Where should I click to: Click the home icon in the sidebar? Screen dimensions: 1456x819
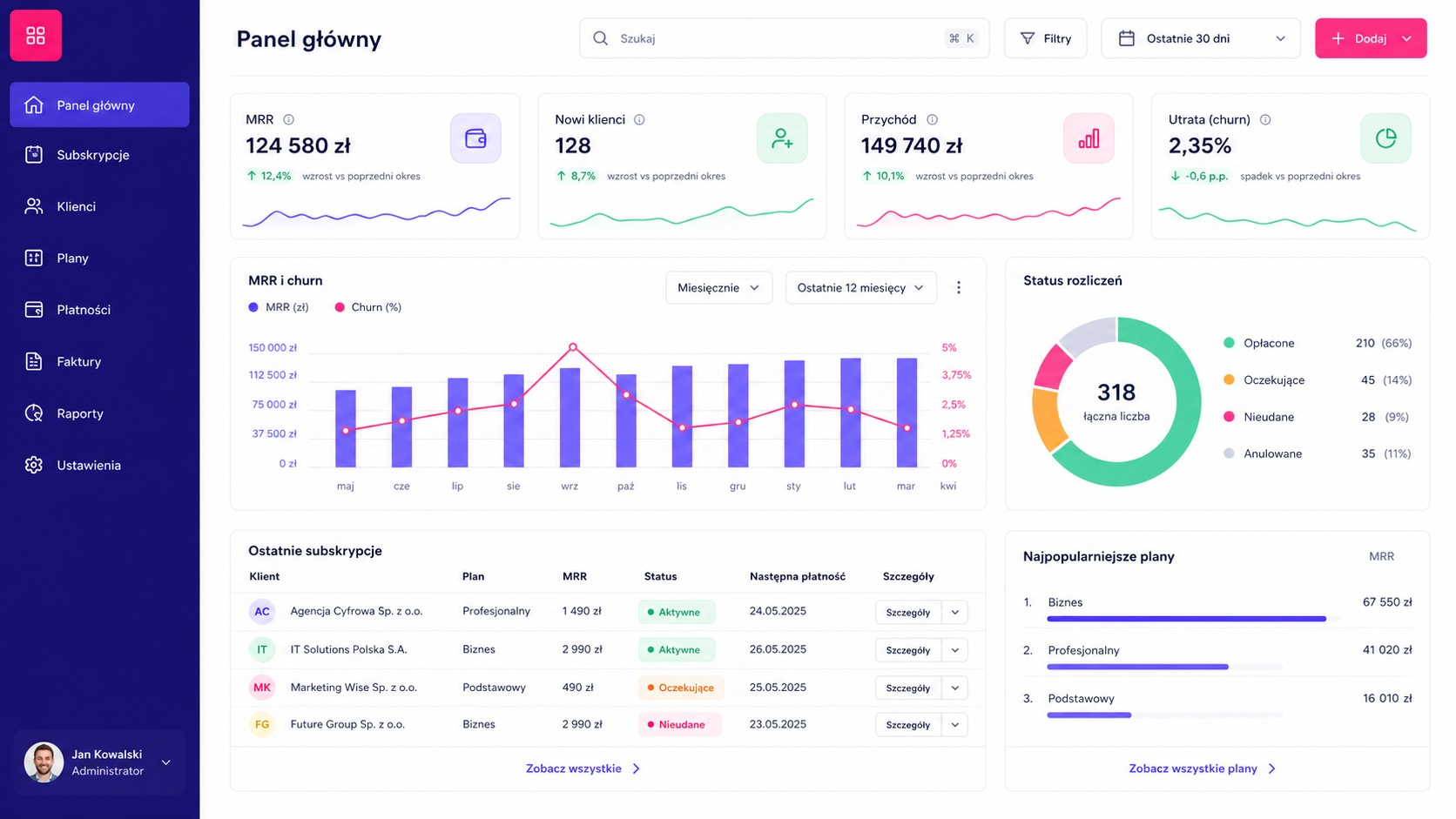tap(34, 105)
